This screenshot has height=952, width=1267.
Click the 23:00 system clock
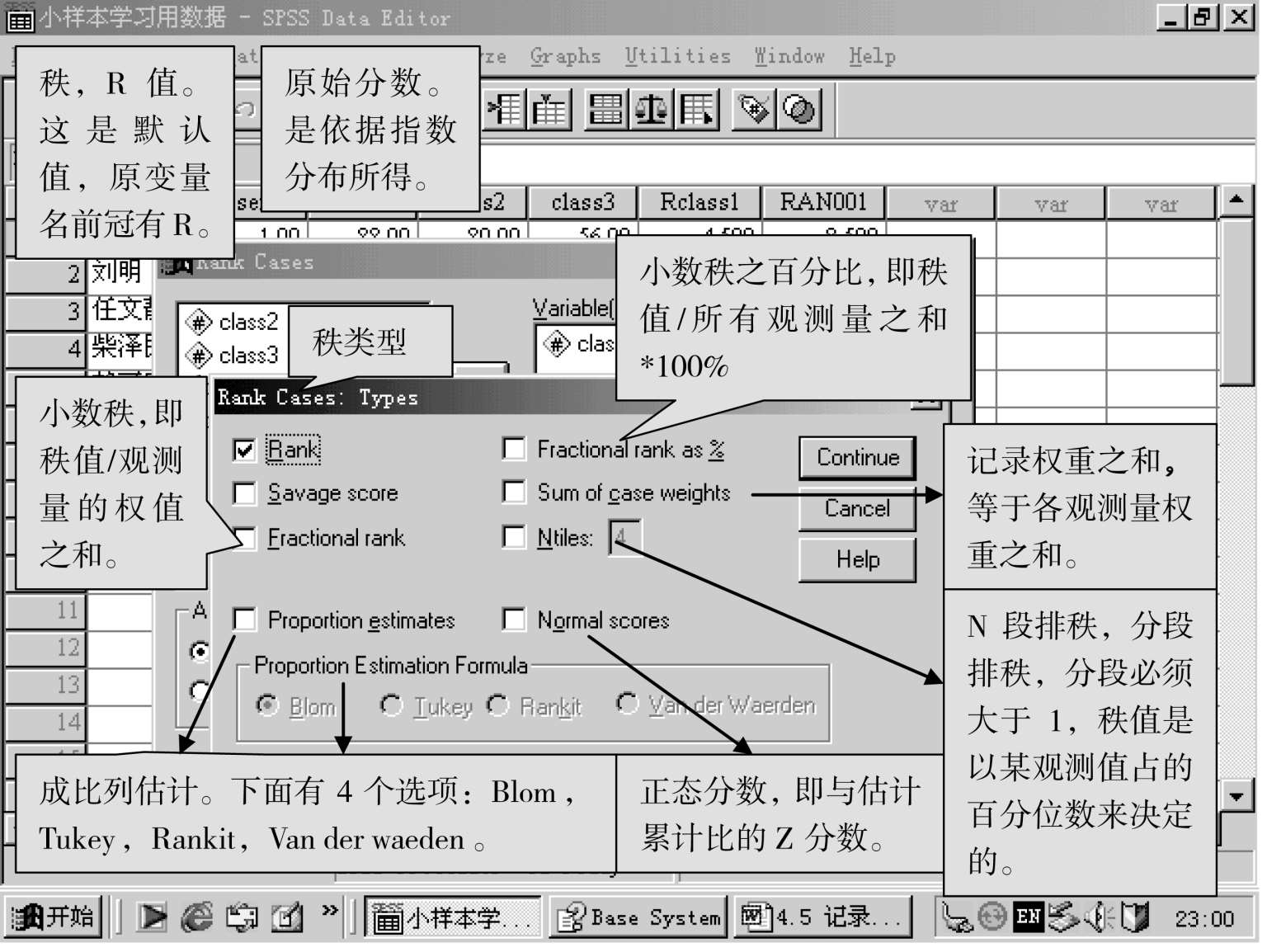[1204, 918]
